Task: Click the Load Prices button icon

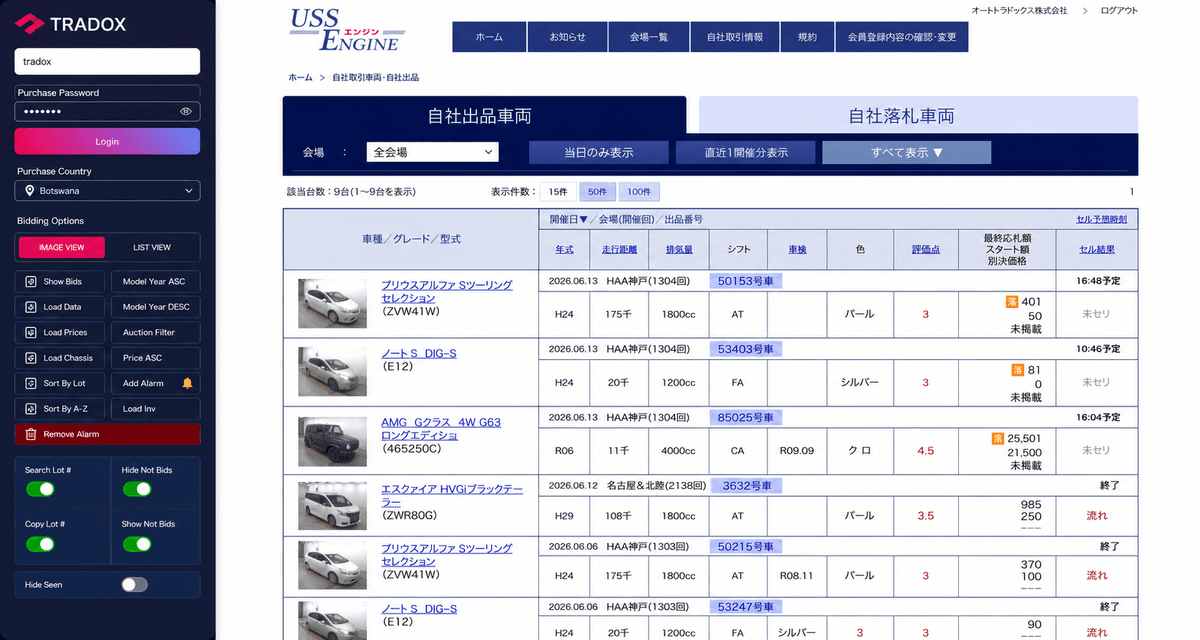Action: (31, 332)
